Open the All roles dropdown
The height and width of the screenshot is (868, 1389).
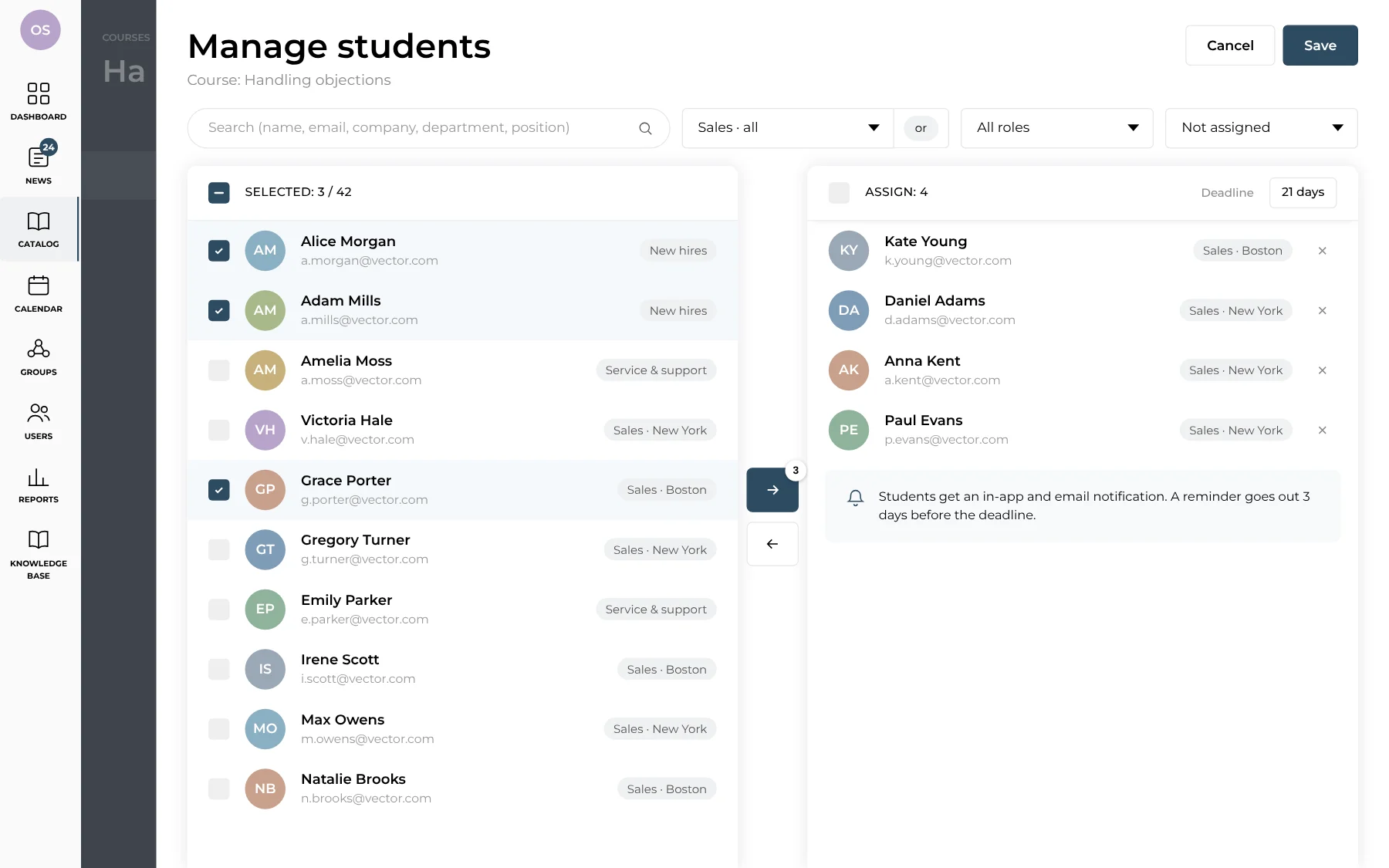(1056, 128)
